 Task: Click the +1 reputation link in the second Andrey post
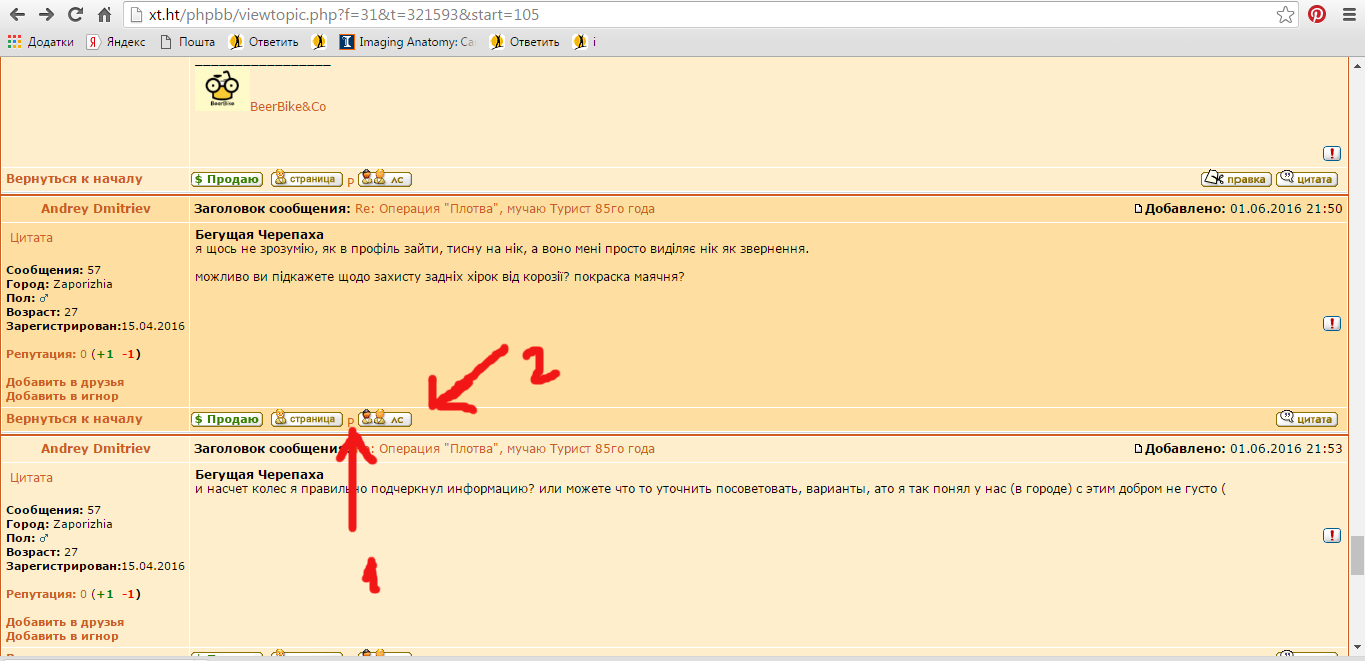(x=104, y=594)
